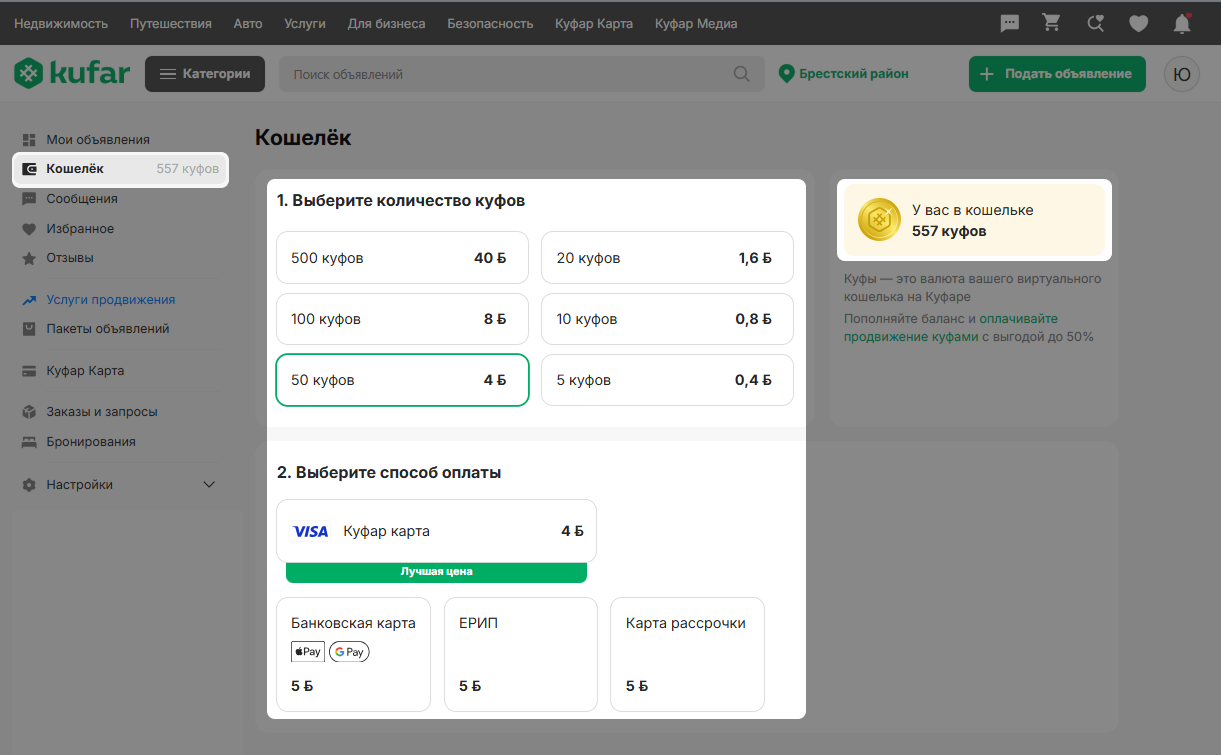
Task: Click heading 1. Выберите количество куфов
Action: (401, 201)
